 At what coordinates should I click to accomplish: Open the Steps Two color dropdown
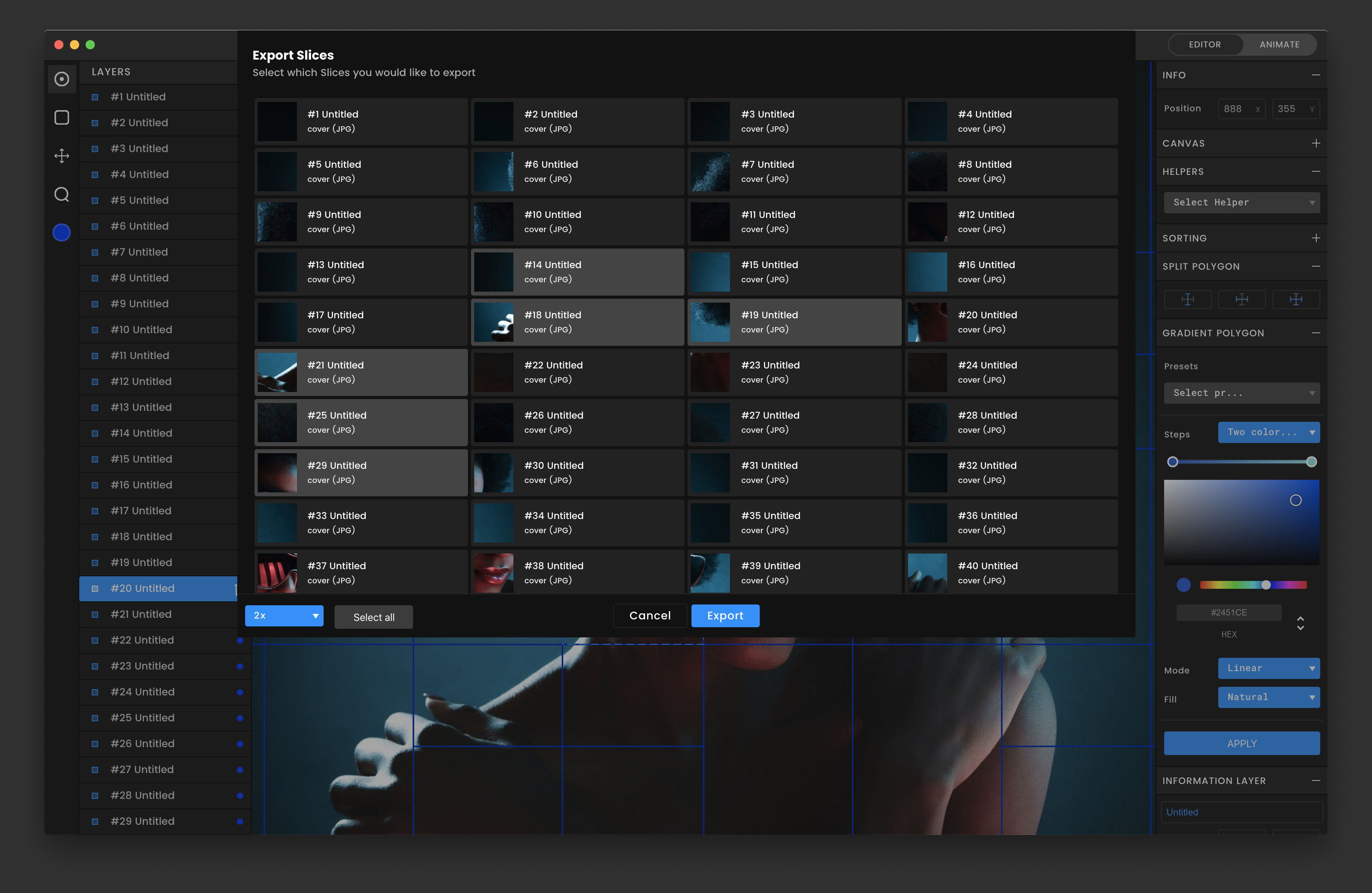[1268, 432]
